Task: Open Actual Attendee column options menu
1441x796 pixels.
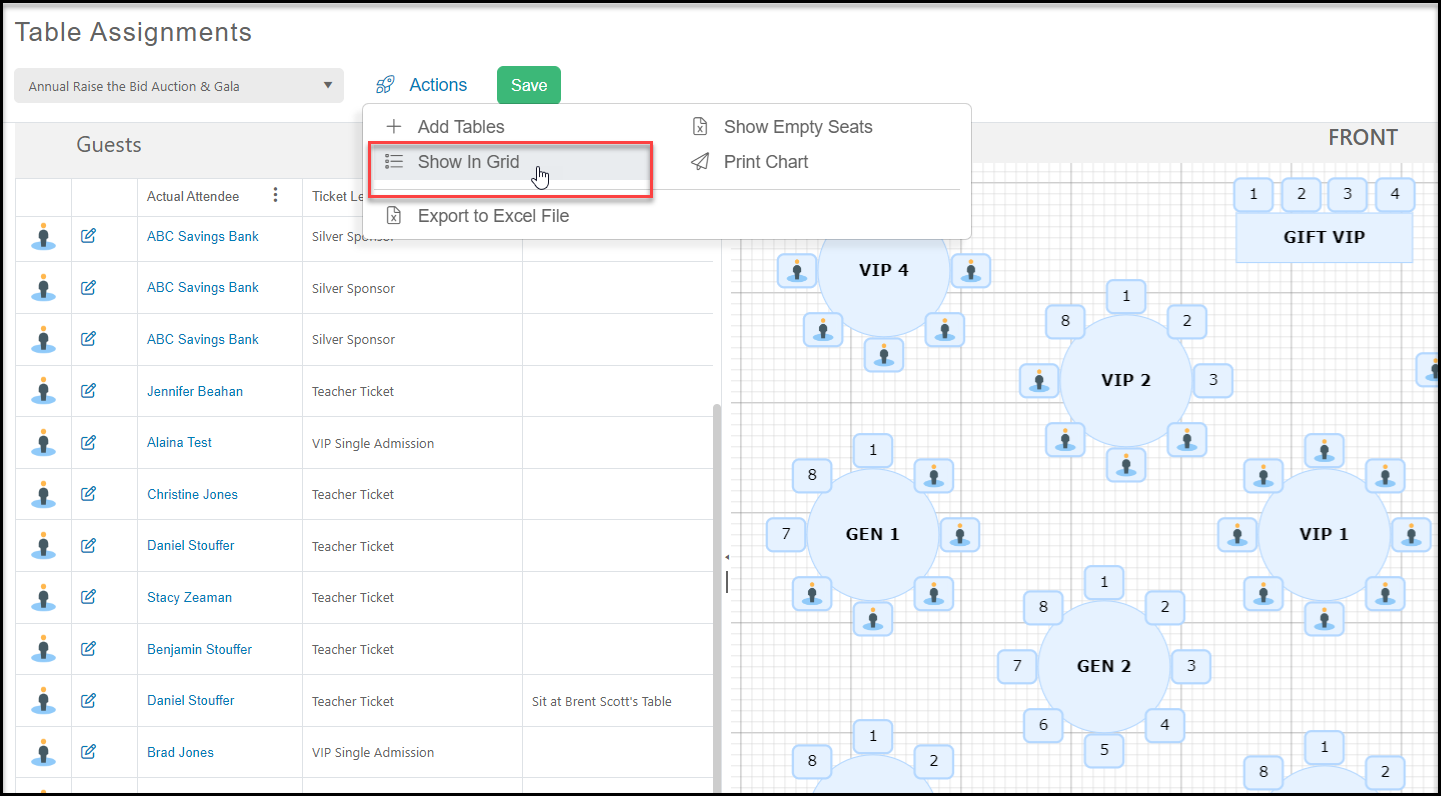Action: 276,195
